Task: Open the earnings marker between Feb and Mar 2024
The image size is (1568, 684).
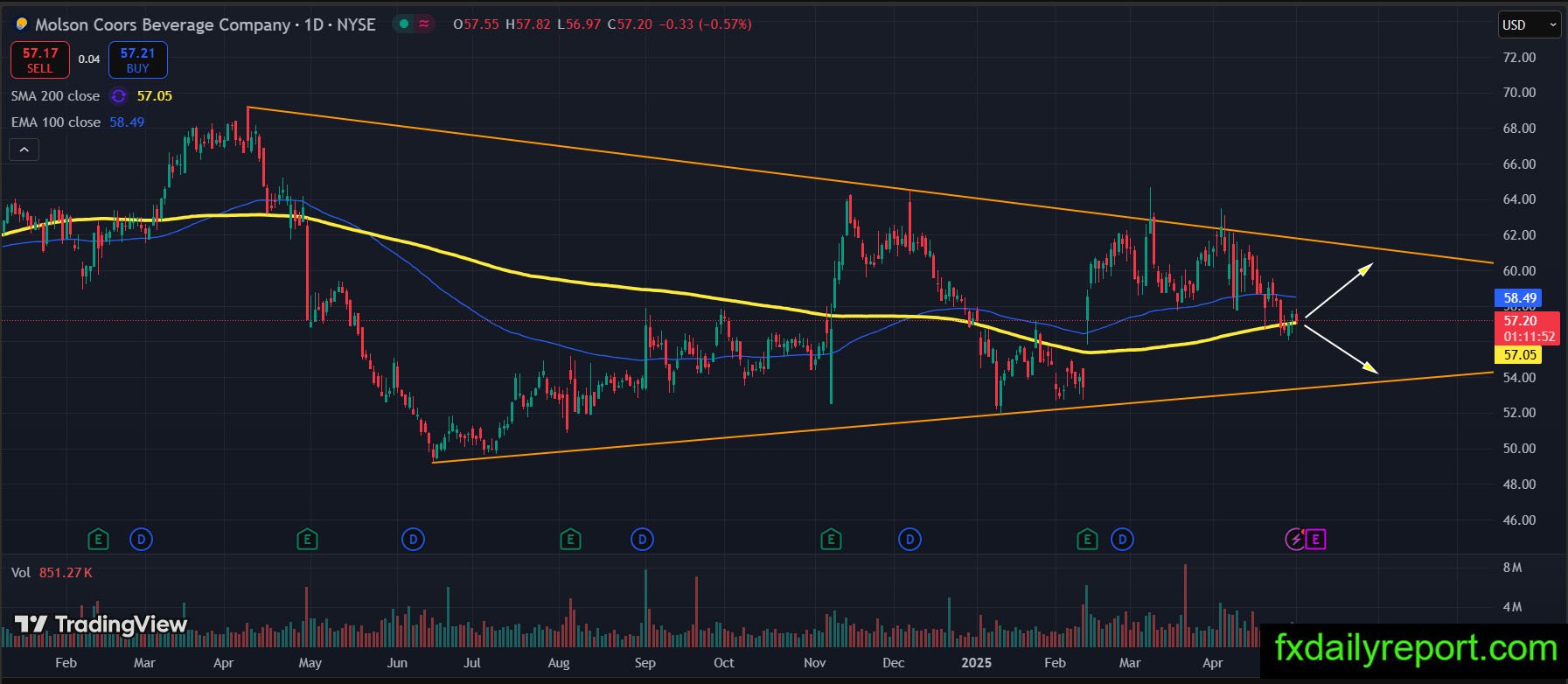Action: pos(98,539)
